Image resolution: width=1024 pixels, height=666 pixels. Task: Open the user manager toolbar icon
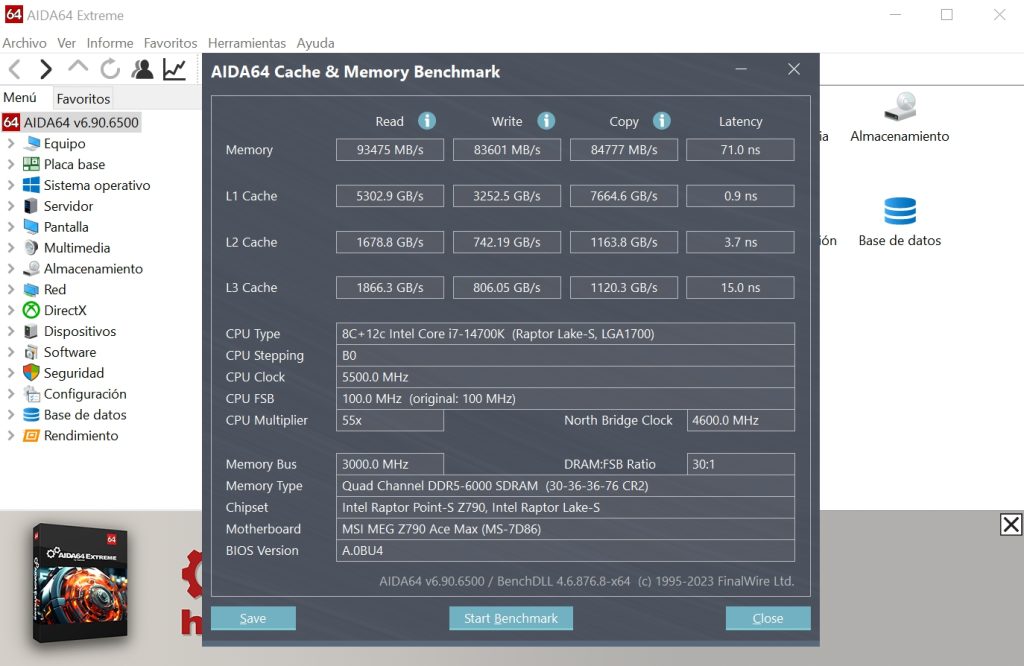(142, 69)
